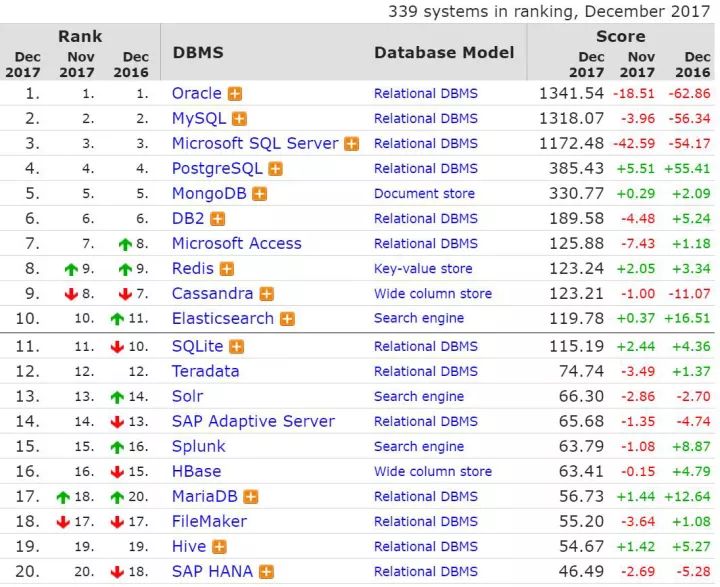The image size is (720, 587).
Task: Follow the Microsoft SQL Server link
Action: [255, 143]
